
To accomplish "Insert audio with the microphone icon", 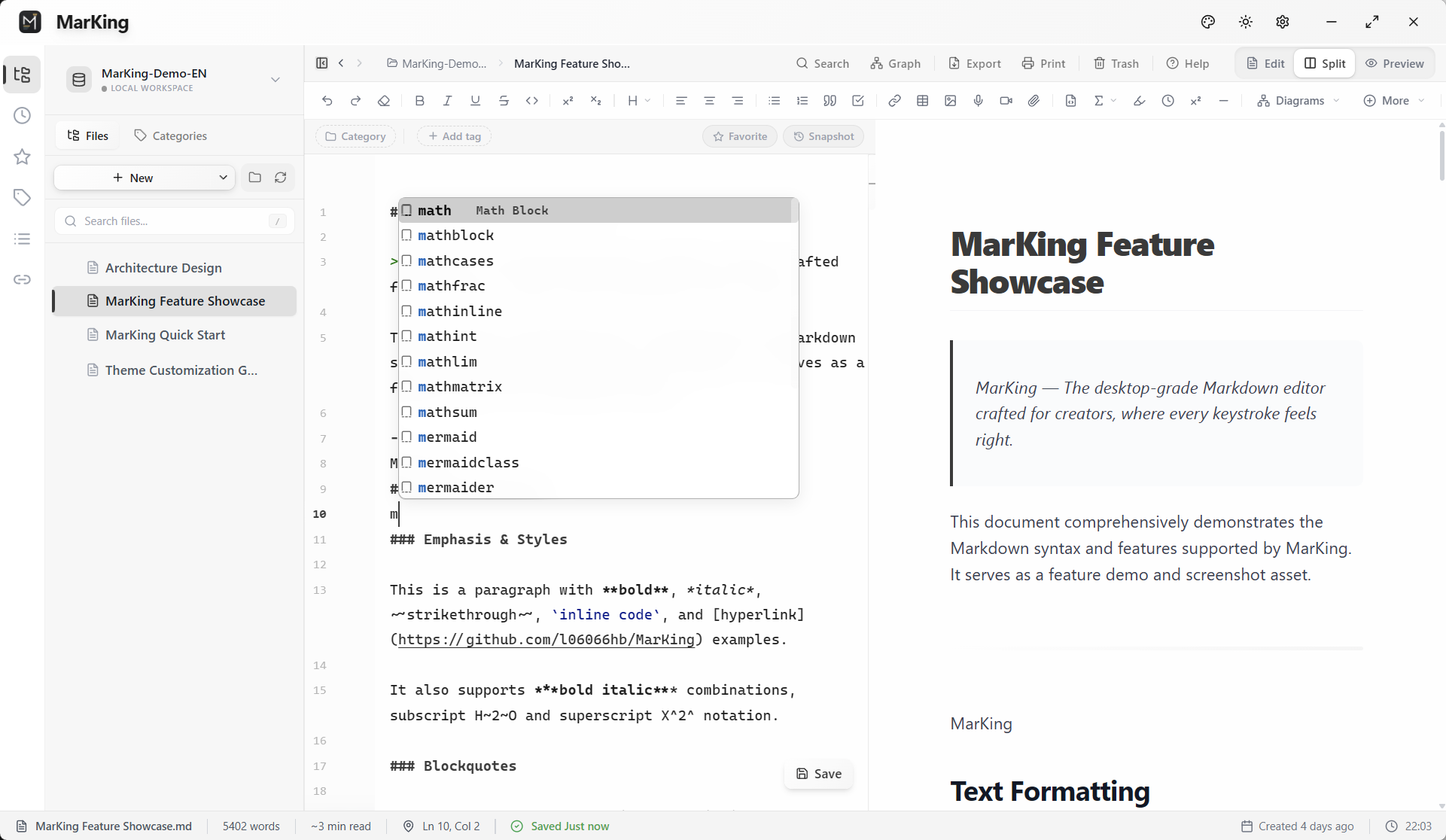I will (x=978, y=101).
